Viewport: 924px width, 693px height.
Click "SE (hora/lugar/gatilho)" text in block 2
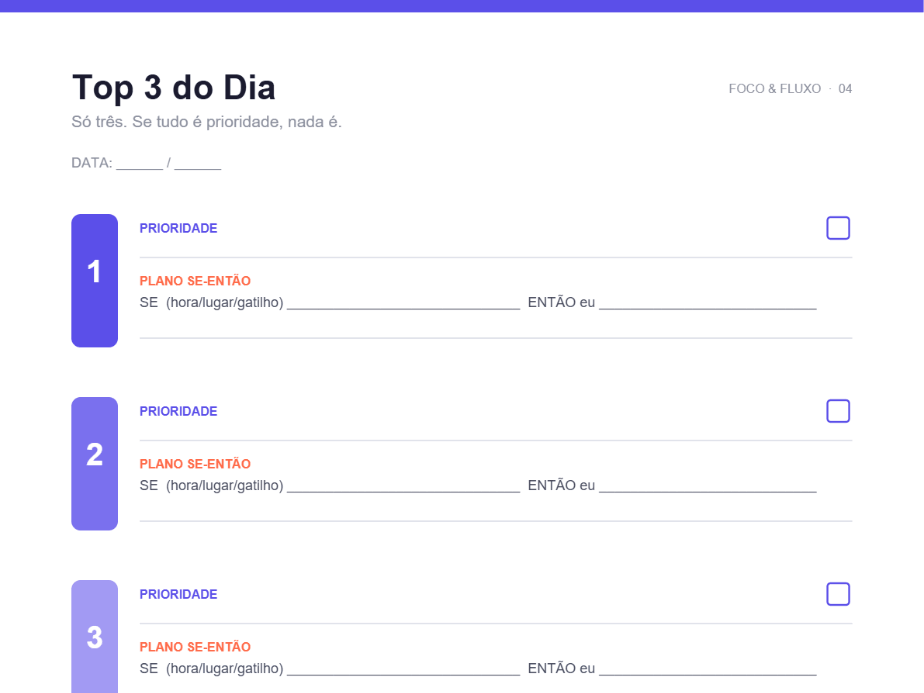[212, 486]
